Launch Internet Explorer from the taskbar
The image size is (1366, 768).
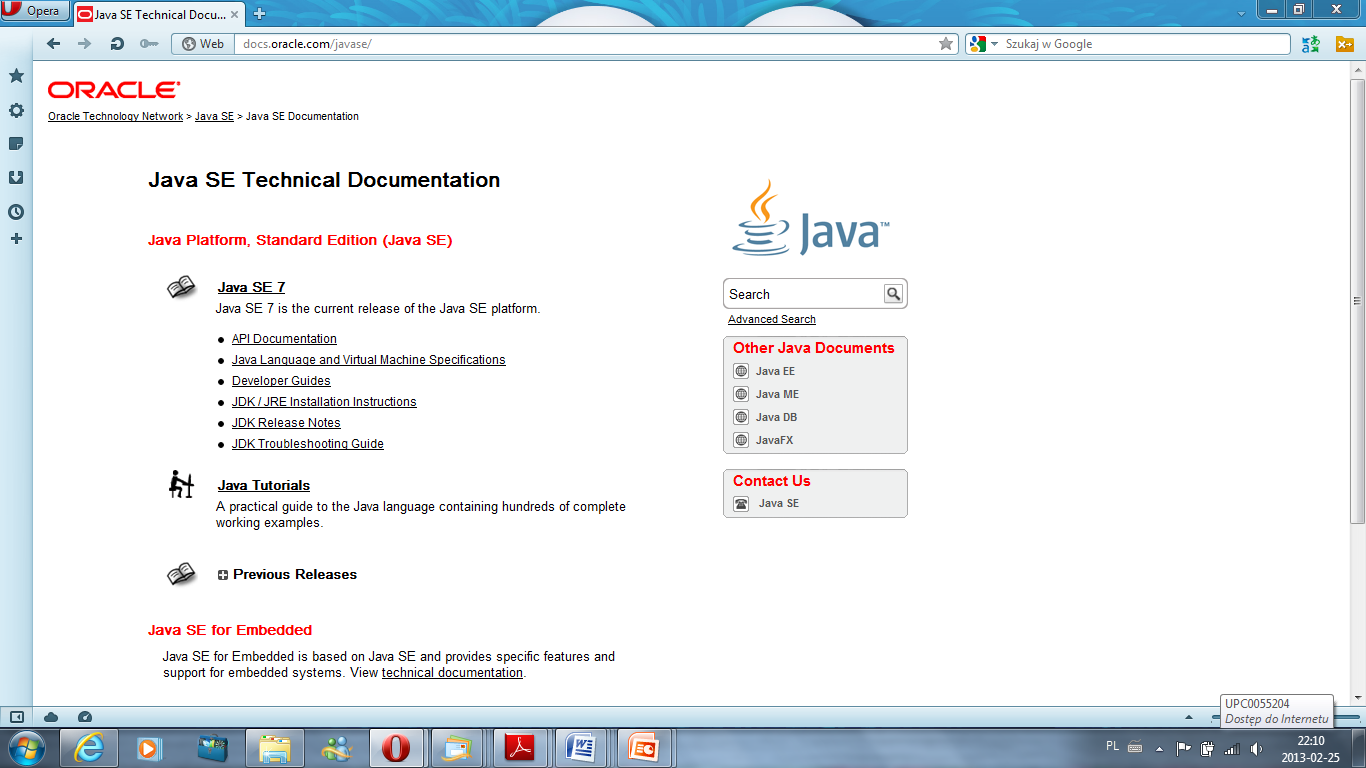[x=89, y=747]
